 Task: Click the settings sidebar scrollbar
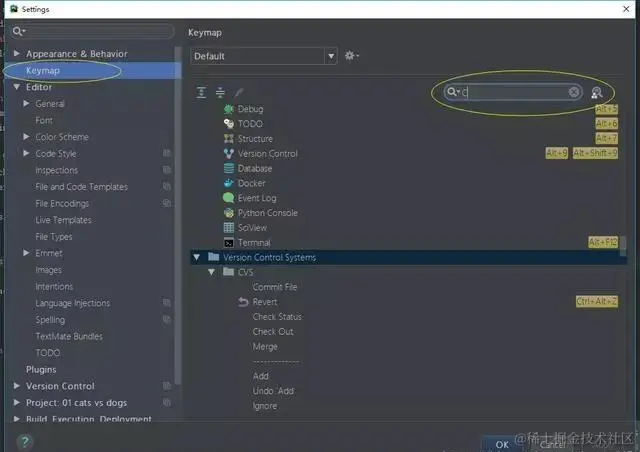(x=178, y=215)
